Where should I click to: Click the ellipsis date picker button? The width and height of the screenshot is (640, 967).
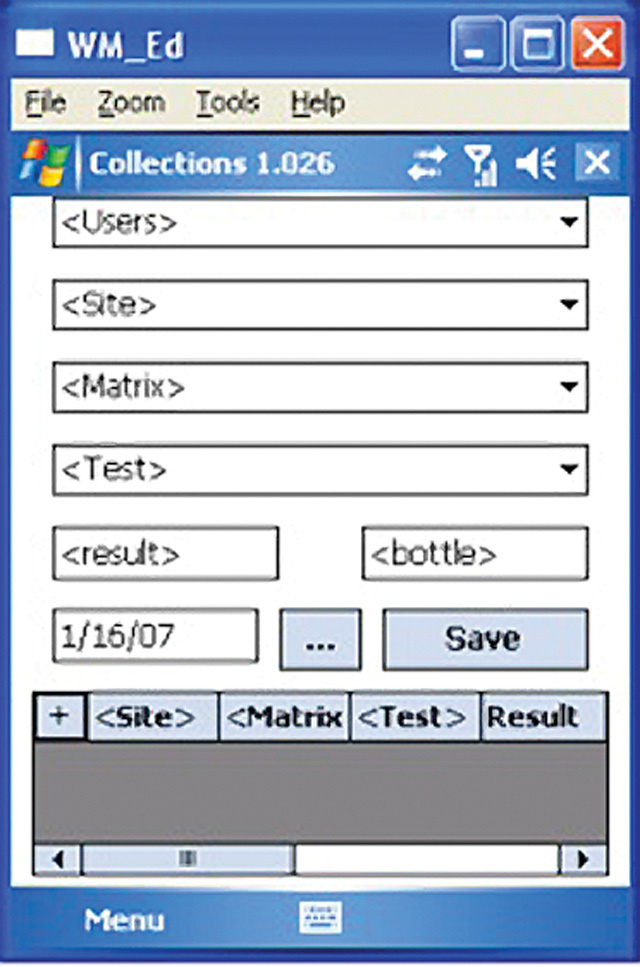319,640
